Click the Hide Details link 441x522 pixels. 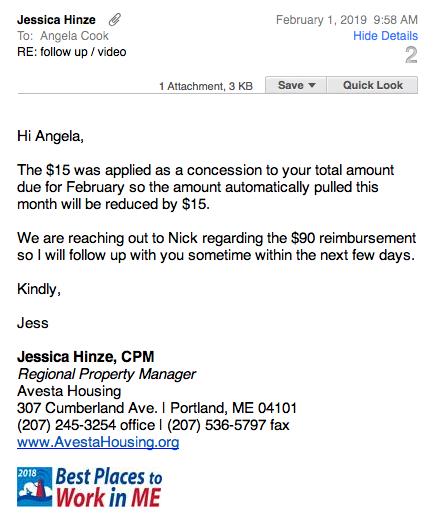385,36
